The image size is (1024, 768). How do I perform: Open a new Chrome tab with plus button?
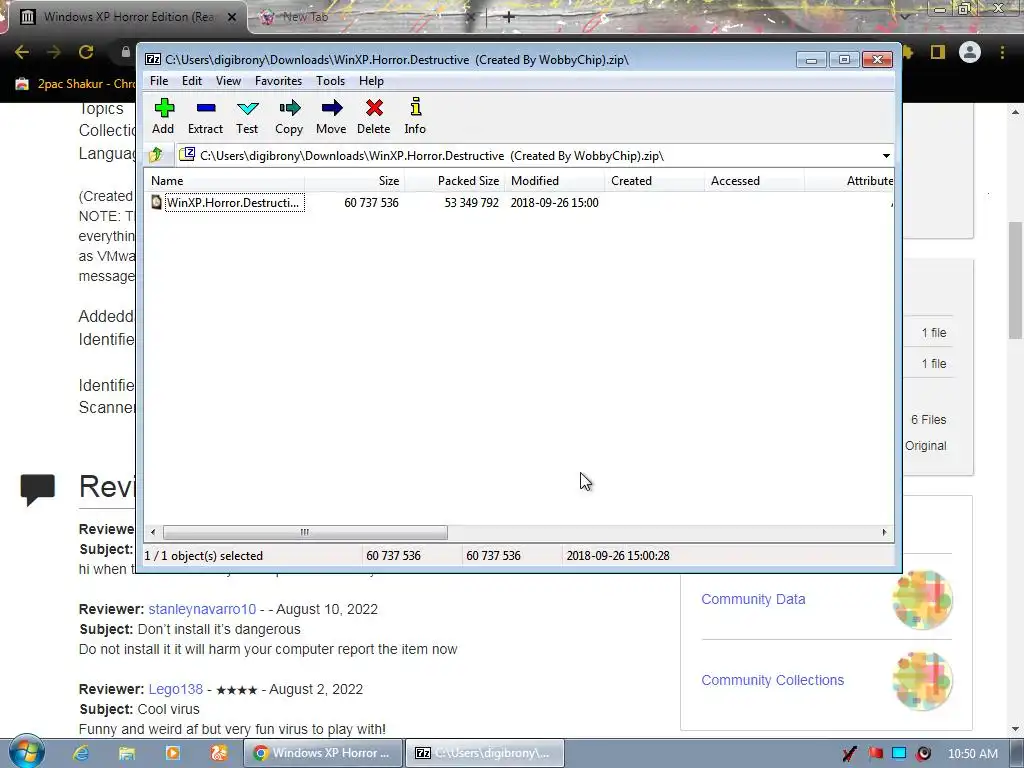(508, 16)
